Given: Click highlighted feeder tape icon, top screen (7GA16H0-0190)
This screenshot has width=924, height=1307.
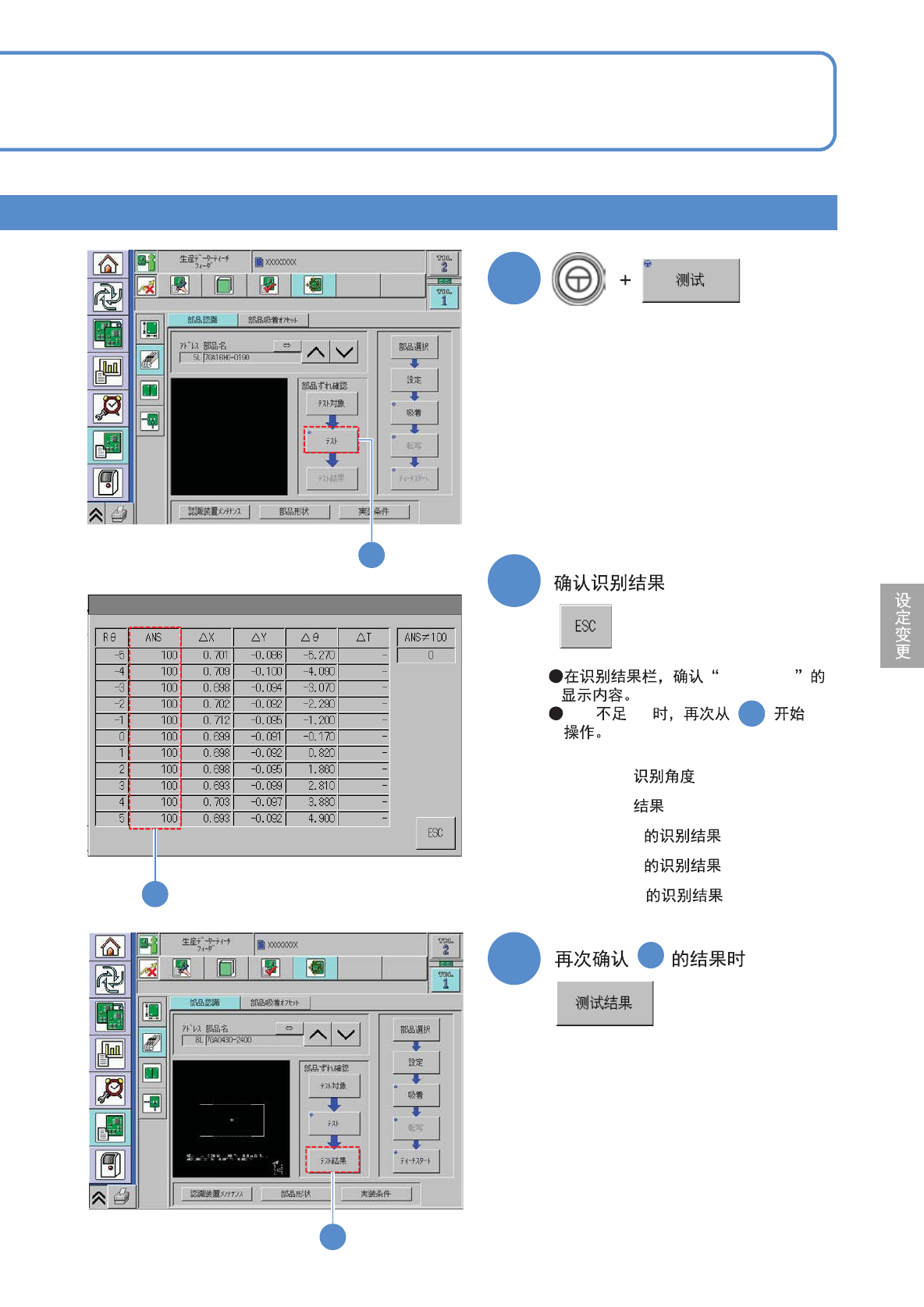Looking at the screenshot, I should pos(150,360).
